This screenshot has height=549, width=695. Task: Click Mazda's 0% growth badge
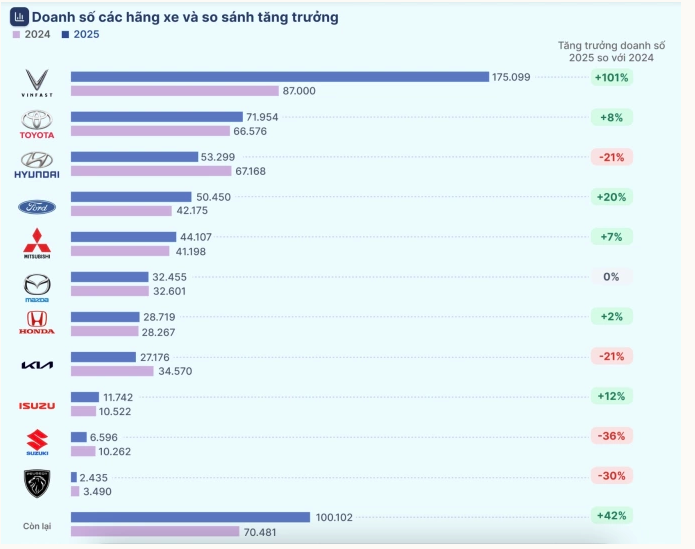tap(612, 277)
